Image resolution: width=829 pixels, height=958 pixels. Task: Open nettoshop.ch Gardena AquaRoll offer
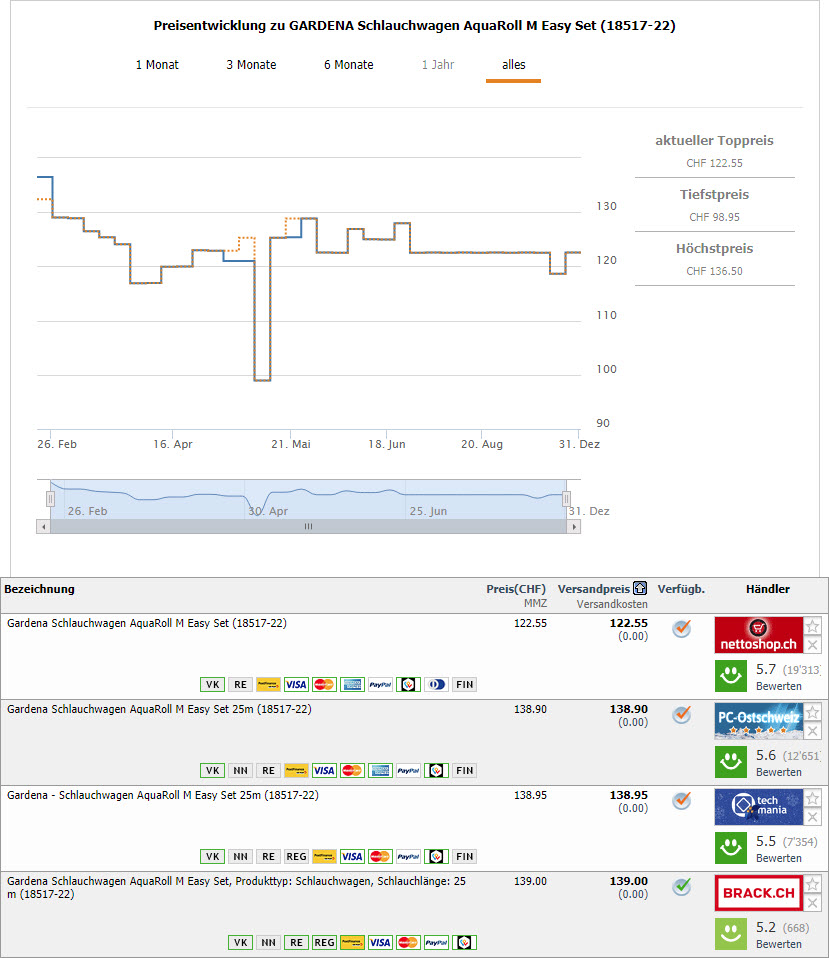pyautogui.click(x=147, y=623)
